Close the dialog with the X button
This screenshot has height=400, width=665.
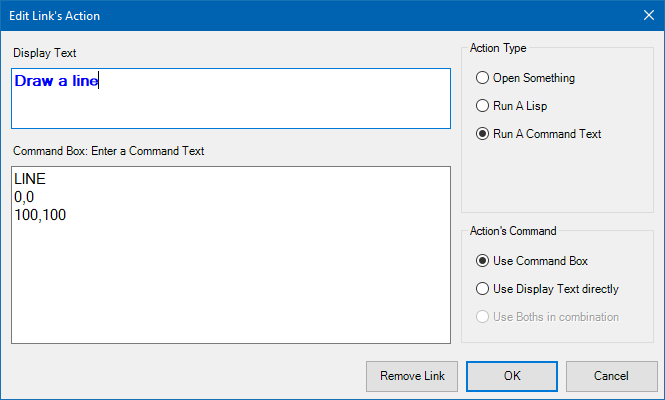click(646, 16)
